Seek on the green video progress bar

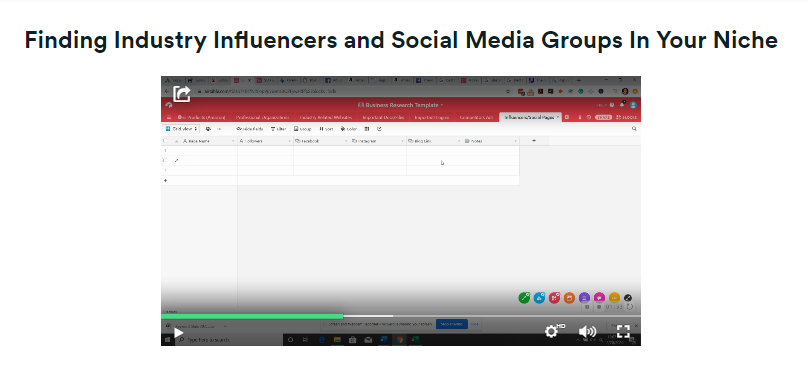pyautogui.click(x=251, y=316)
